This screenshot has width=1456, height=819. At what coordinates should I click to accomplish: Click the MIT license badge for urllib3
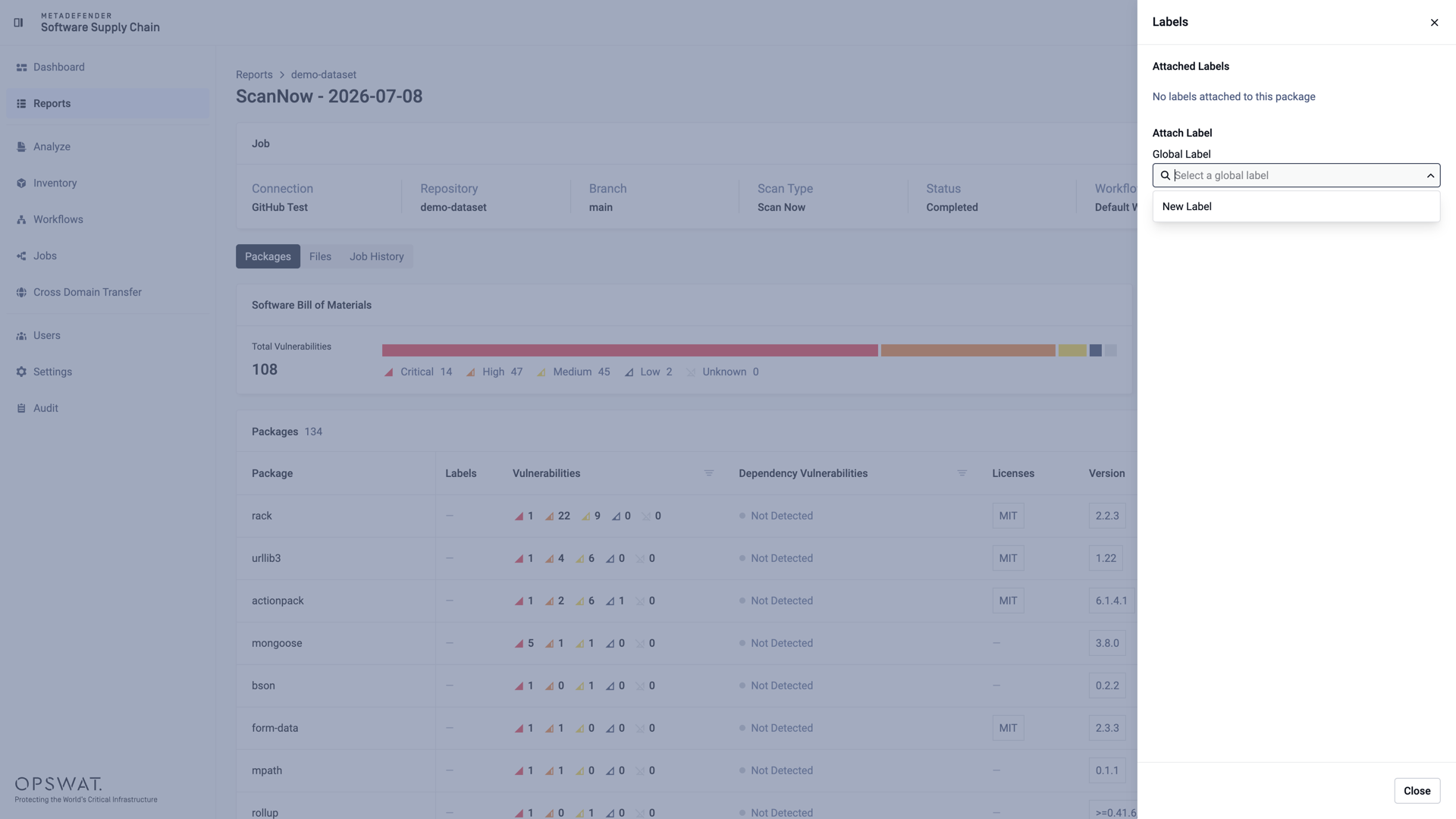1008,559
